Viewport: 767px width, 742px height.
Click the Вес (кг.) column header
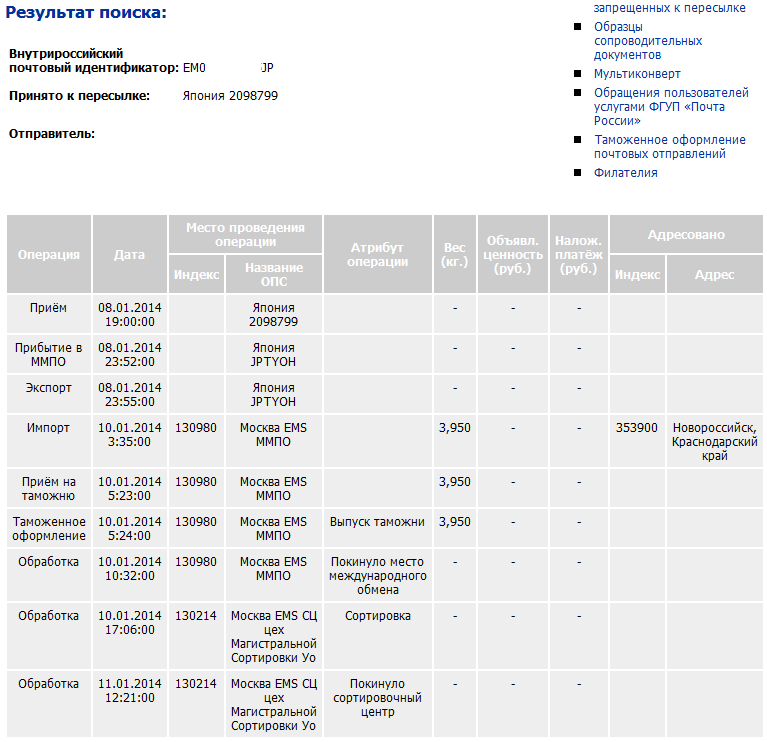[454, 254]
